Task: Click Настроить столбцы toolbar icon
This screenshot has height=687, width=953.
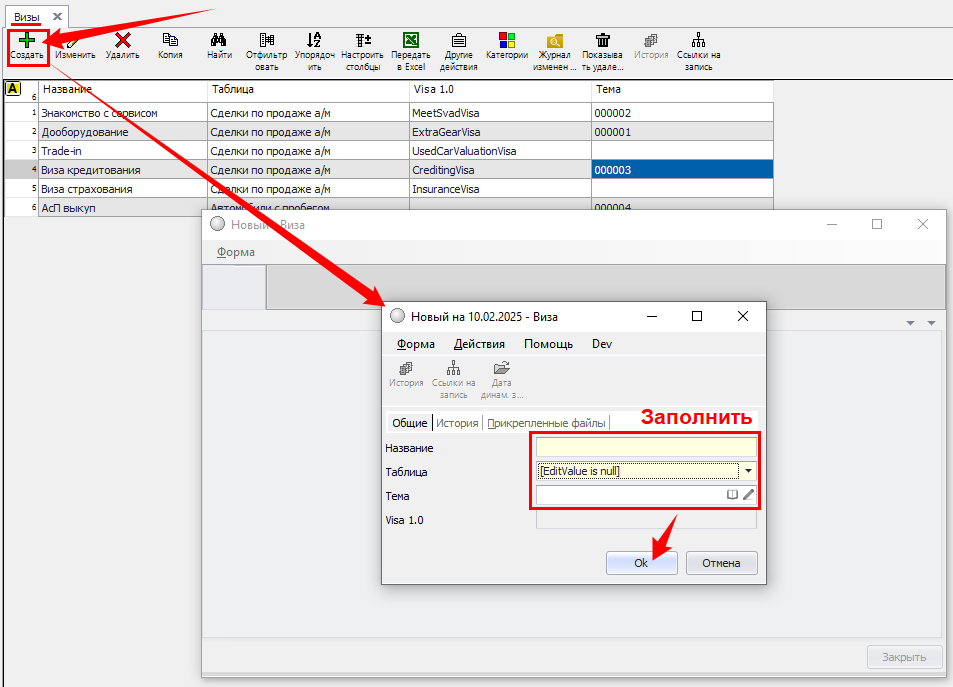Action: 362,41
